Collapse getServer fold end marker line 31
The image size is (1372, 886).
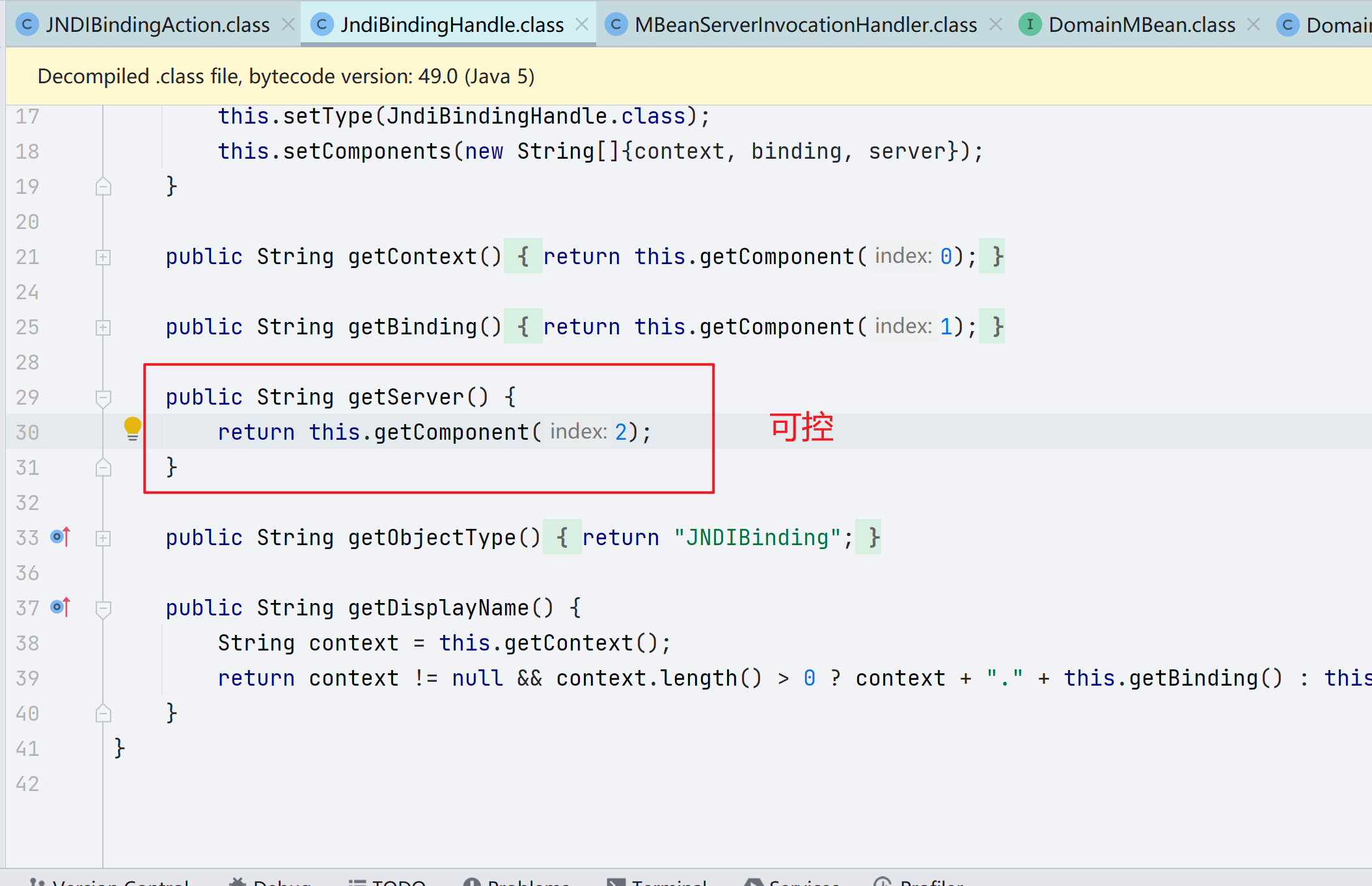point(103,468)
